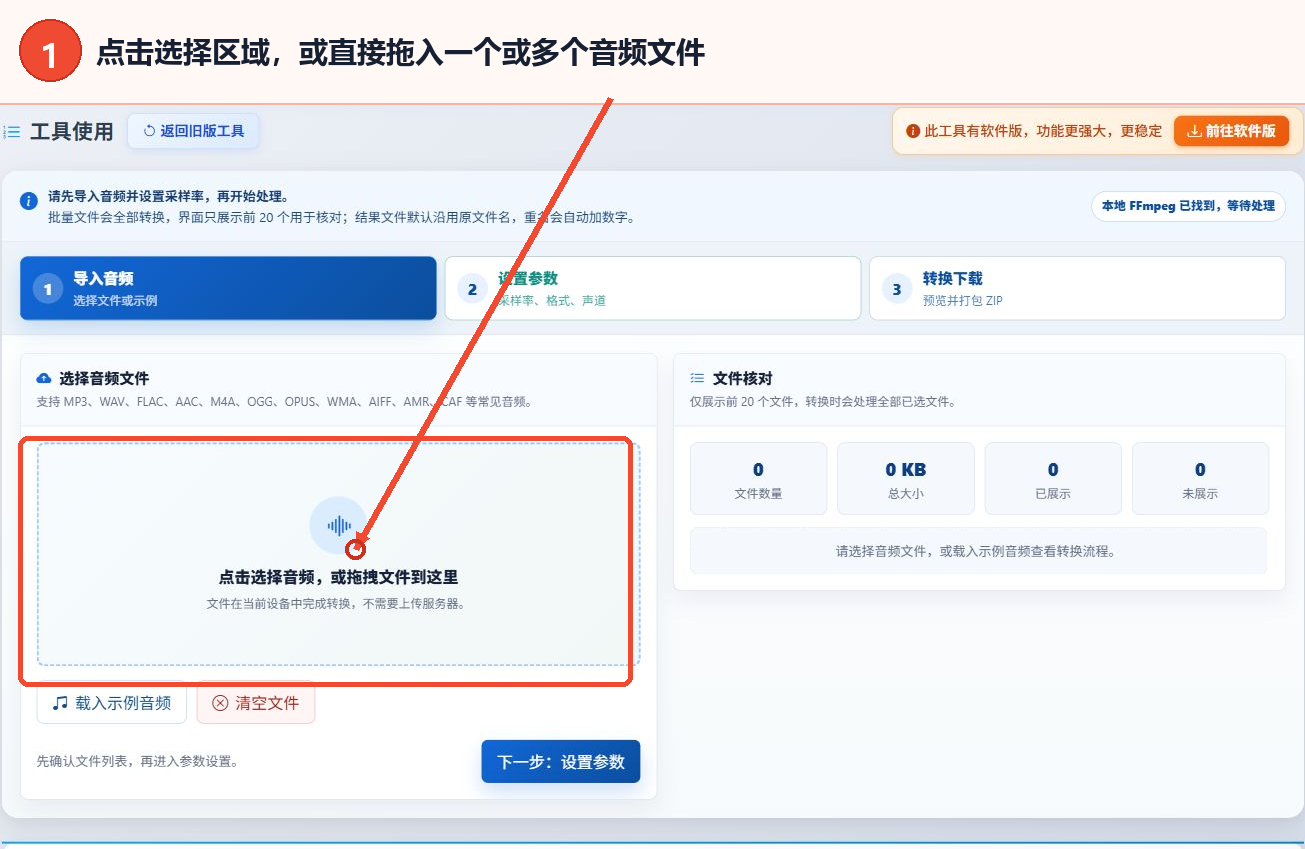Click the step number 3 circle
Viewport: 1305px width, 849px height.
[897, 289]
